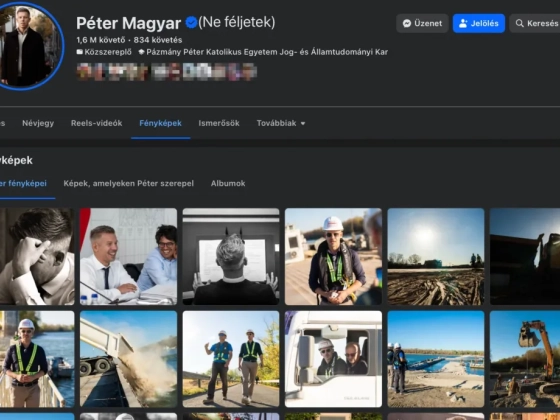
Task: Open the Ismerősök tab
Action: pos(219,123)
